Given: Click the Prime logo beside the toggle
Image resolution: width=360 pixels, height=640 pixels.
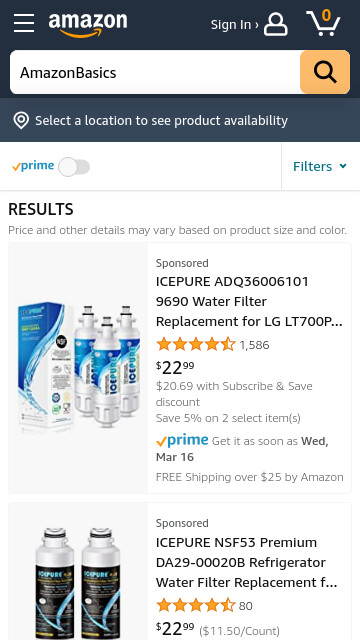Looking at the screenshot, I should [x=33, y=166].
